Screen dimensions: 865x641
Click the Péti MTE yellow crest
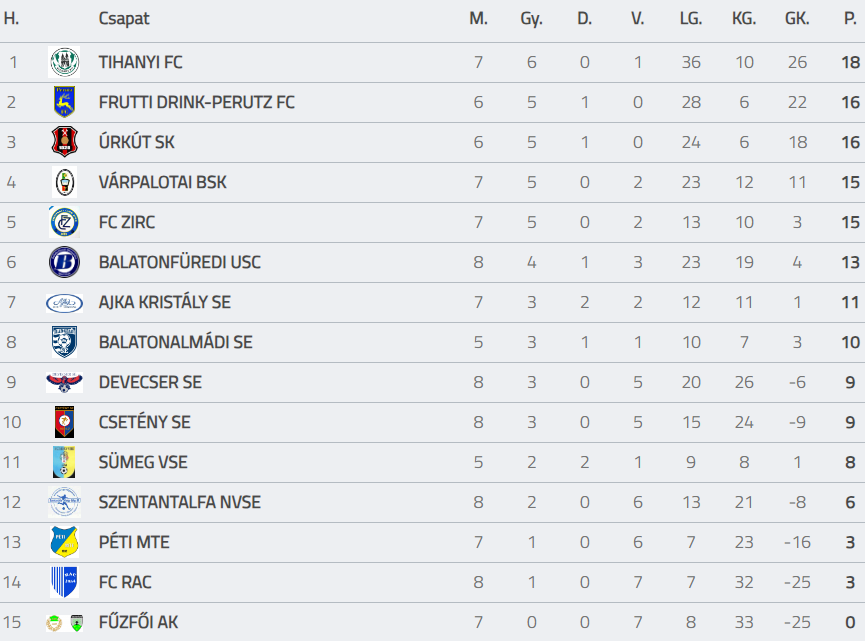(64, 542)
